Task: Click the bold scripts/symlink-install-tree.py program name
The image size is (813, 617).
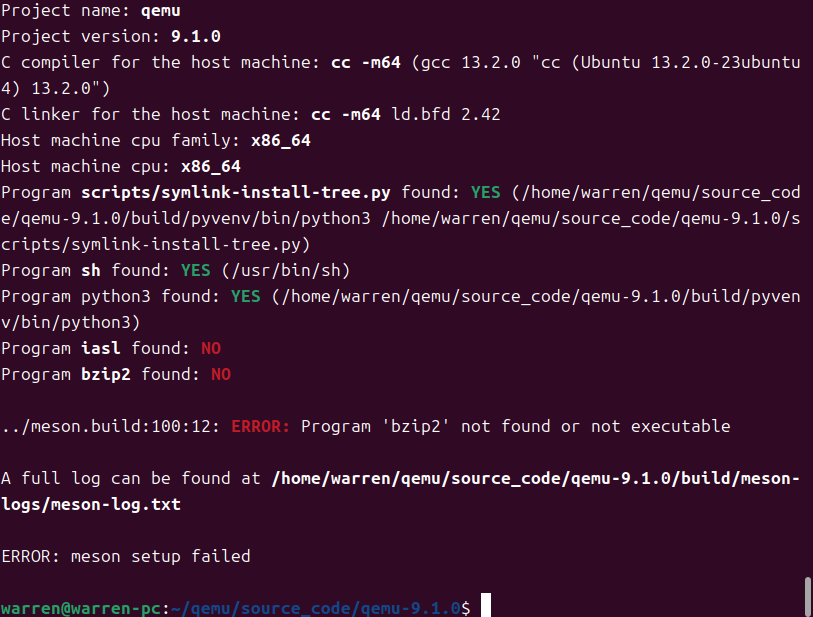Action: click(235, 192)
